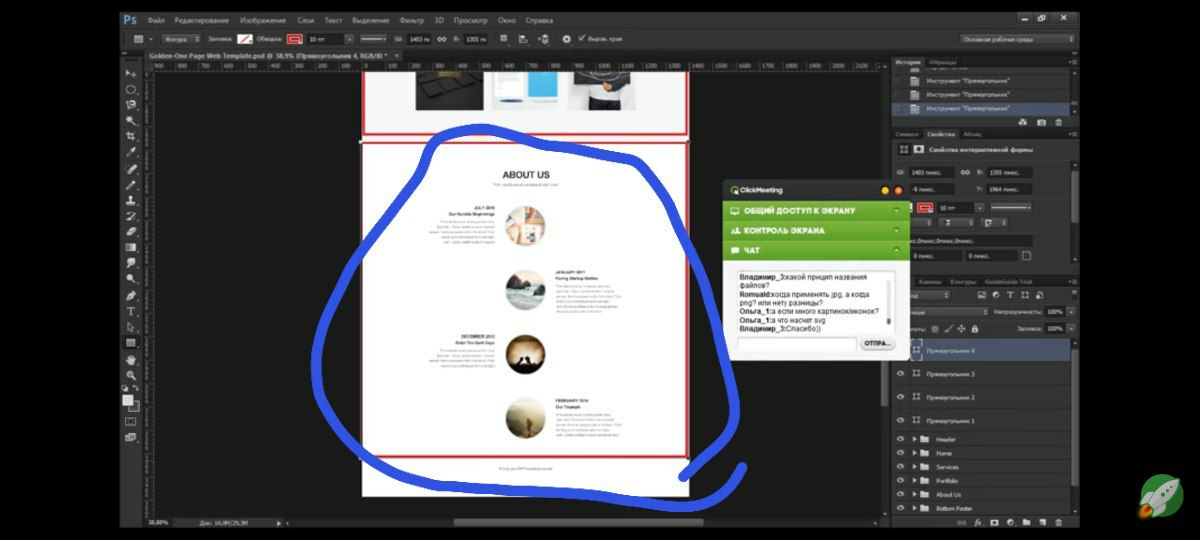Select the Gradient tool
The height and width of the screenshot is (540, 1200).
point(130,247)
